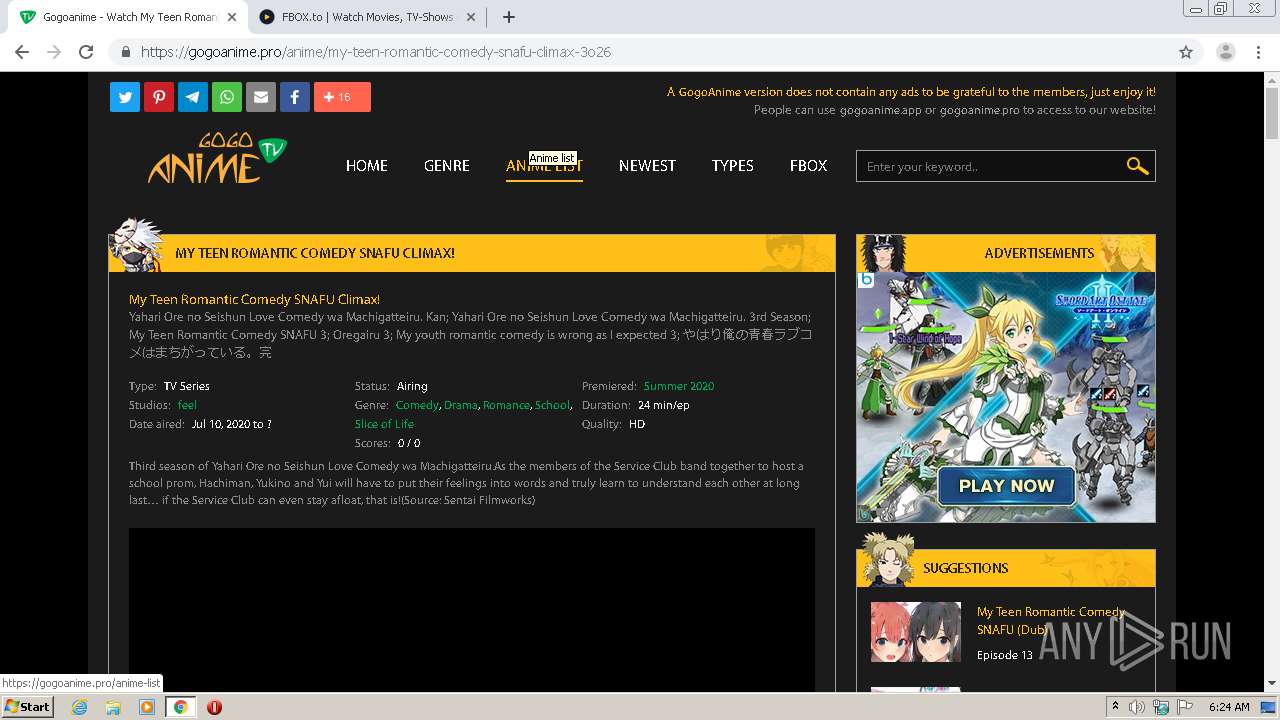Show hidden system tray icons
1280x720 pixels.
pos(1115,707)
